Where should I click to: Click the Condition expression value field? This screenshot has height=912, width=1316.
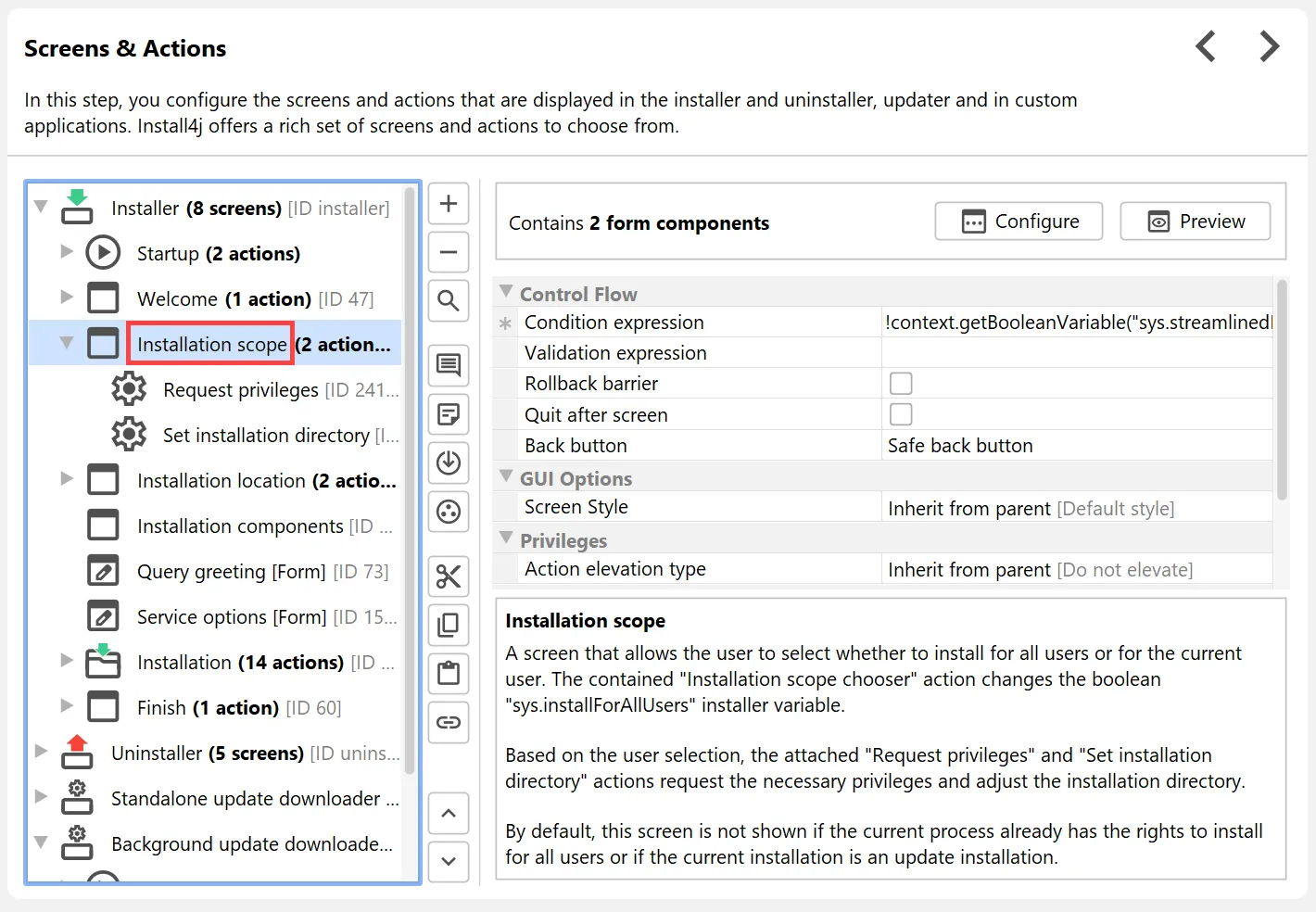point(1077,323)
